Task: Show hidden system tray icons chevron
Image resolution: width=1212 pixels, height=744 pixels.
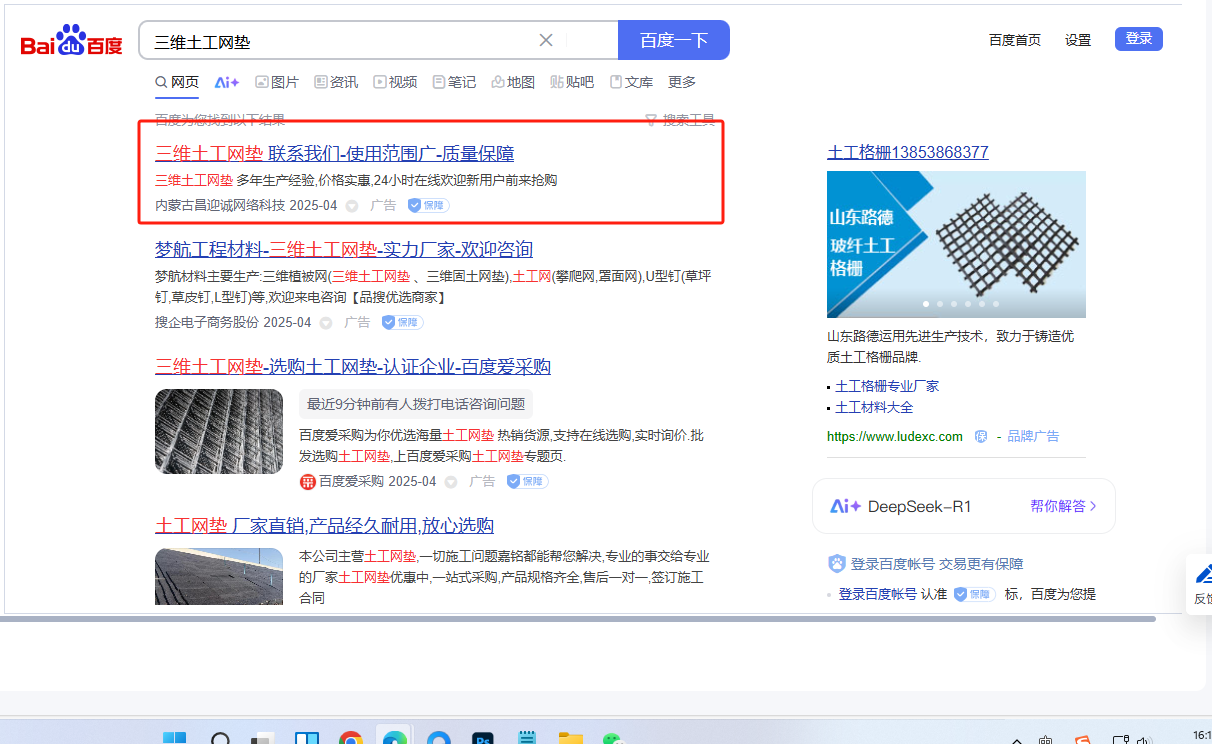Action: point(1016,741)
